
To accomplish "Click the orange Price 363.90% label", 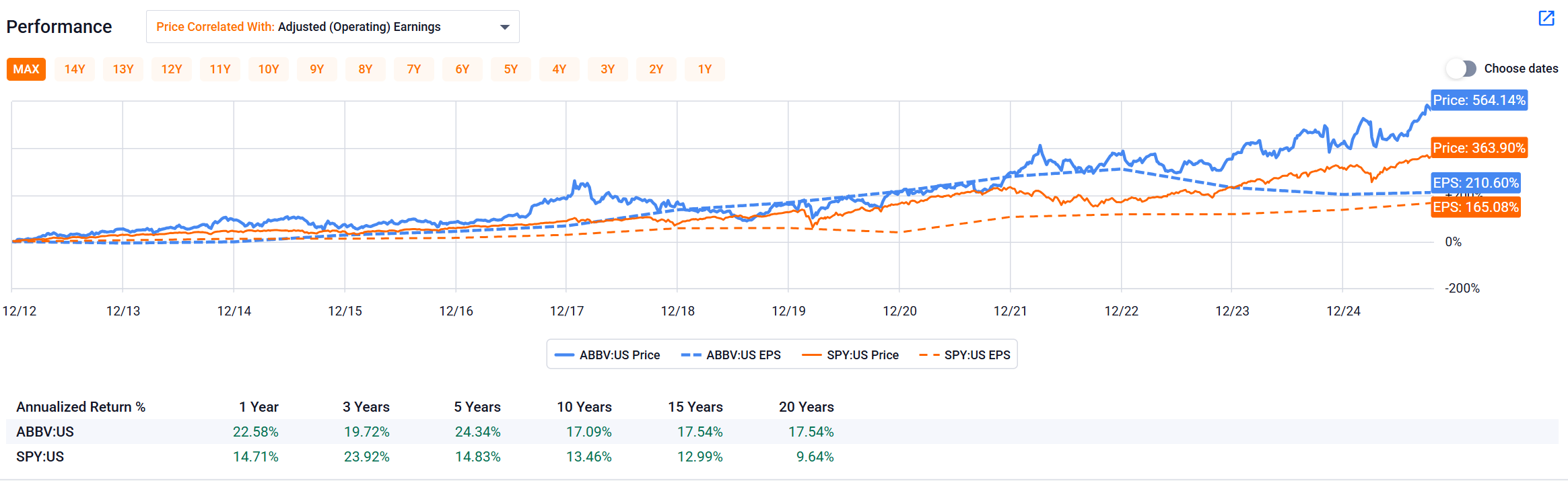I will [x=1478, y=148].
